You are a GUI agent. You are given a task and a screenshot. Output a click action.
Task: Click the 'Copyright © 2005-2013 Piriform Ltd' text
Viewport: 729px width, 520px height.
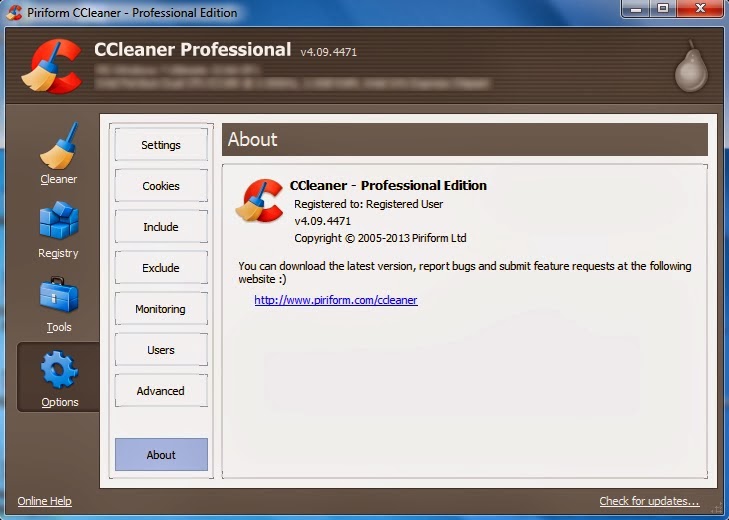coord(380,238)
